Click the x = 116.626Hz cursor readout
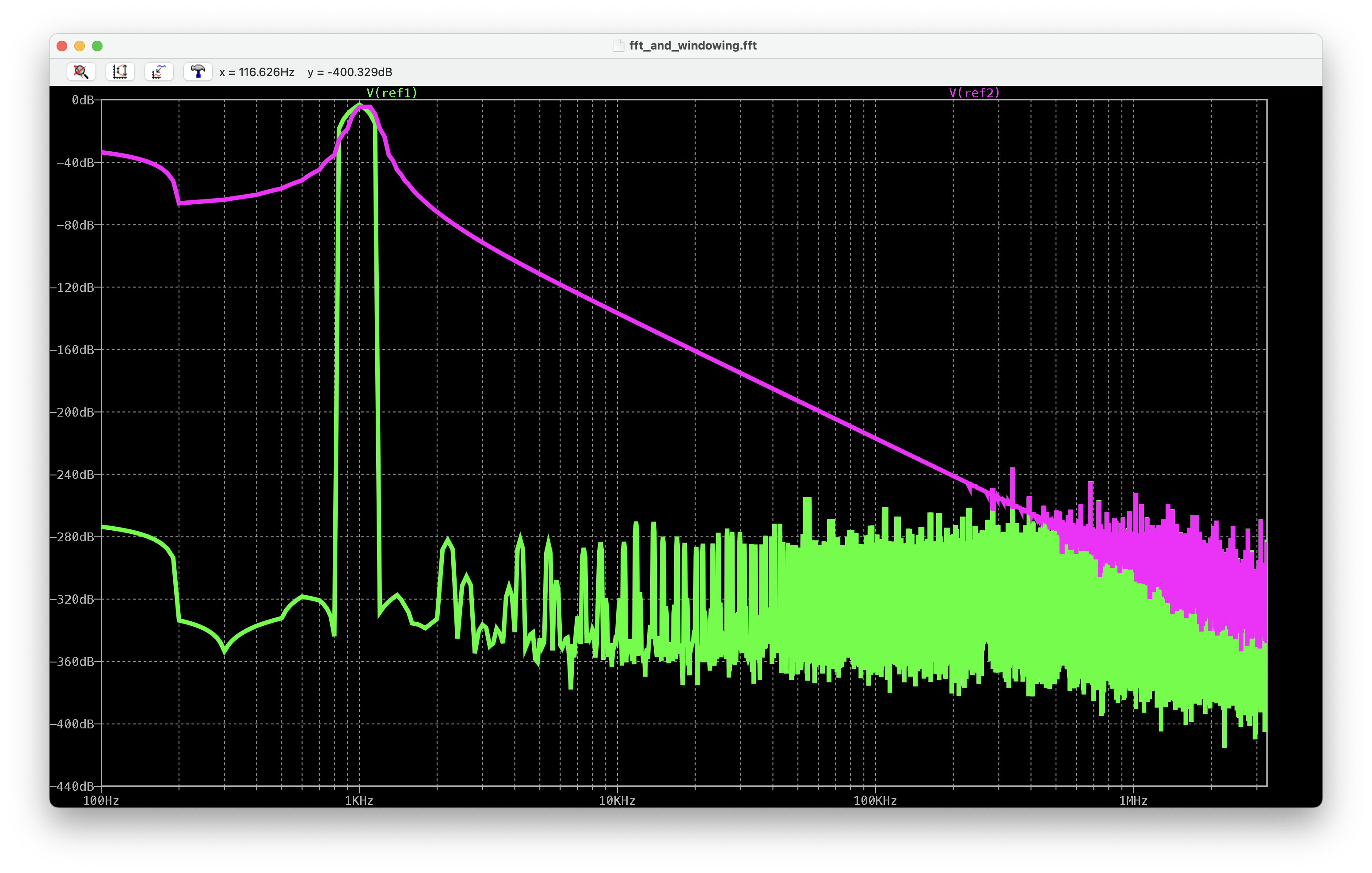This screenshot has height=873, width=1372. point(257,73)
